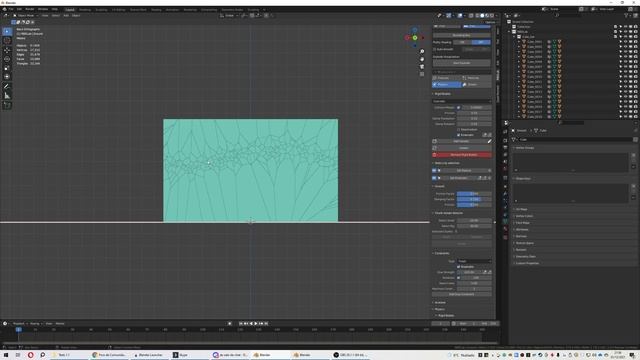Toggle camera view gizmo icon

pyautogui.click(x=422, y=67)
